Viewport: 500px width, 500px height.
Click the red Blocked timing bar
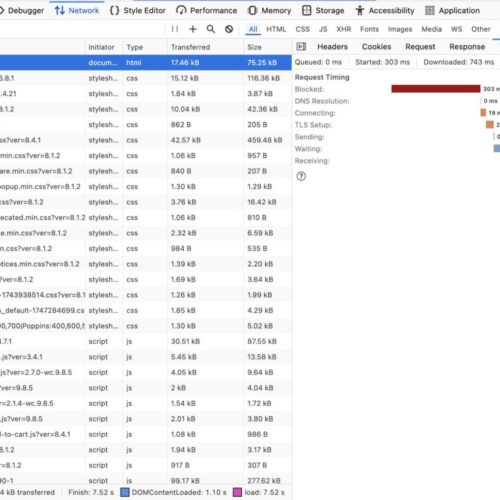436,89
